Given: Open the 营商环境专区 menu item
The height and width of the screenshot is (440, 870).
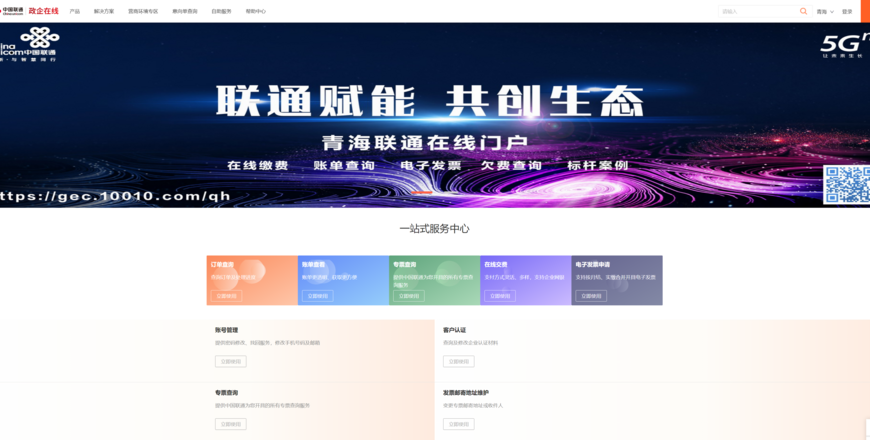Looking at the screenshot, I should click(143, 11).
